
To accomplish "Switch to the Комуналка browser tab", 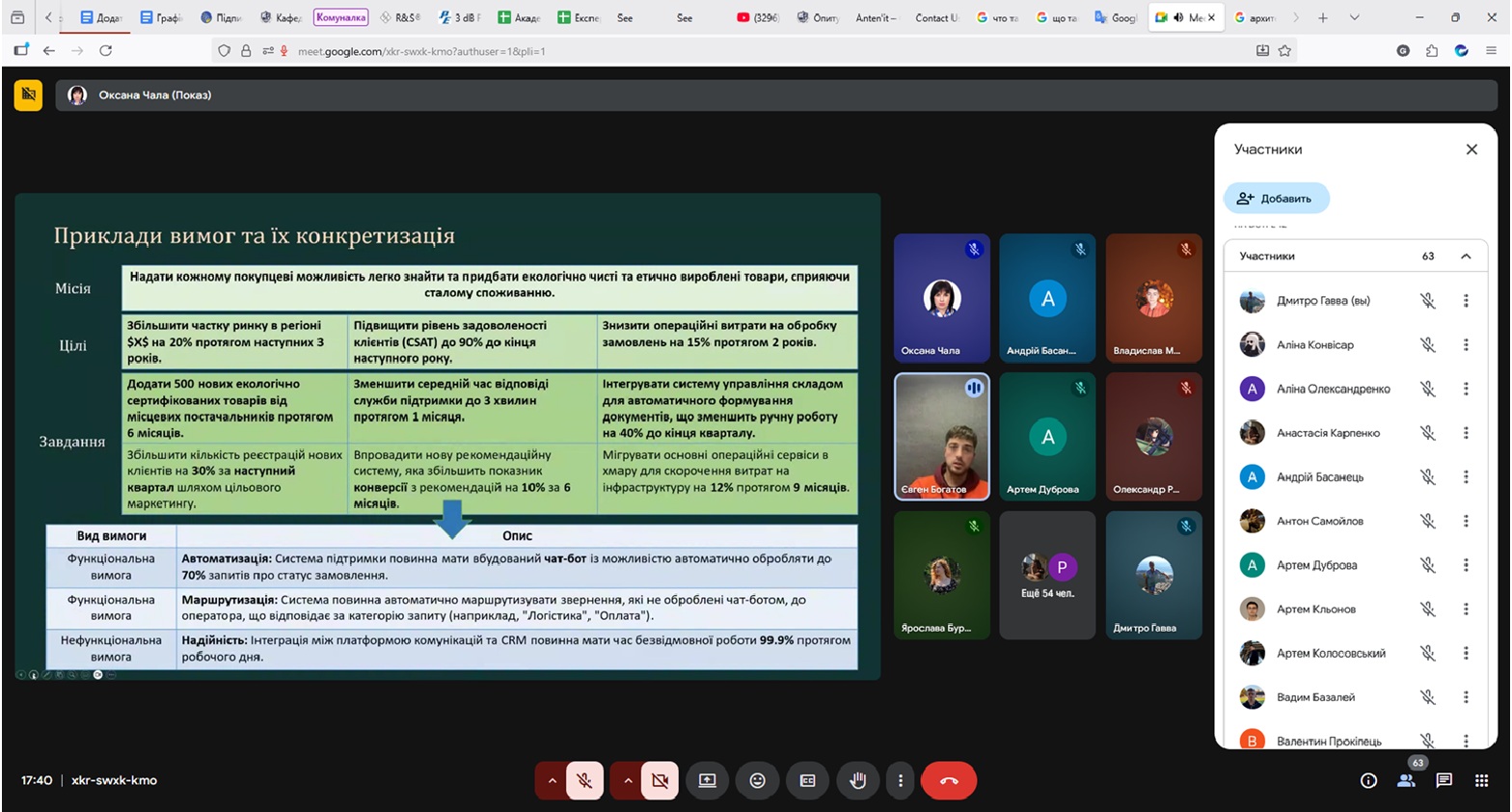I will pyautogui.click(x=340, y=17).
